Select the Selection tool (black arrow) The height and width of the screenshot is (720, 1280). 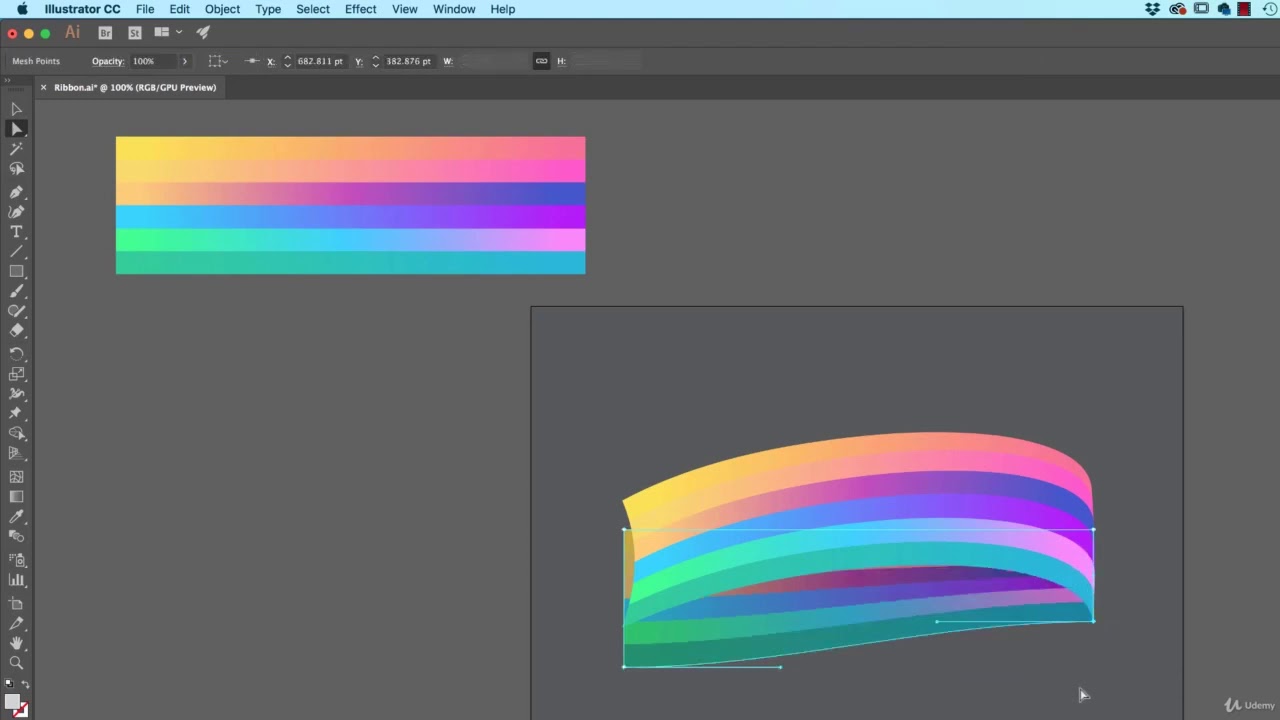point(16,109)
